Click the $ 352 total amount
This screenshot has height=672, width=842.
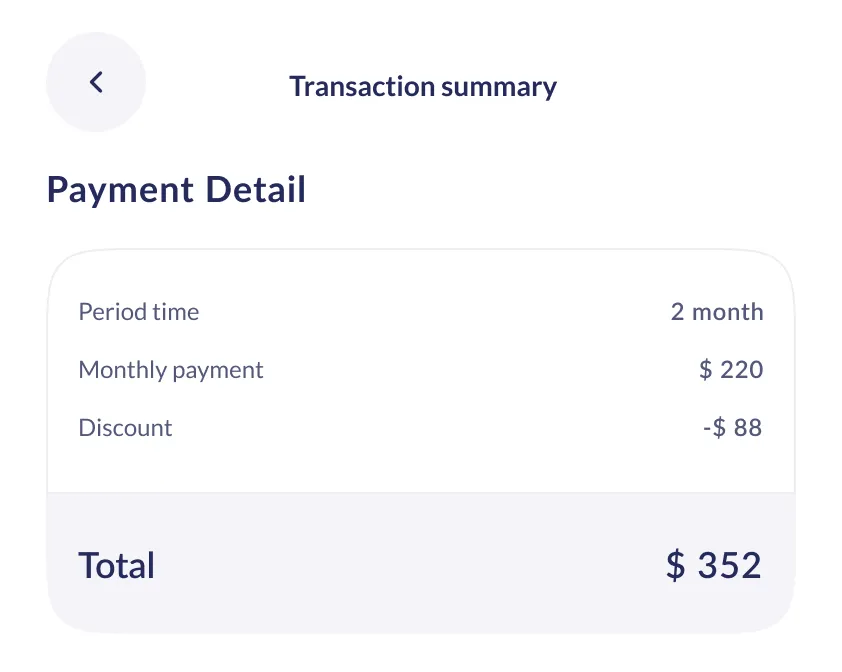coord(713,566)
